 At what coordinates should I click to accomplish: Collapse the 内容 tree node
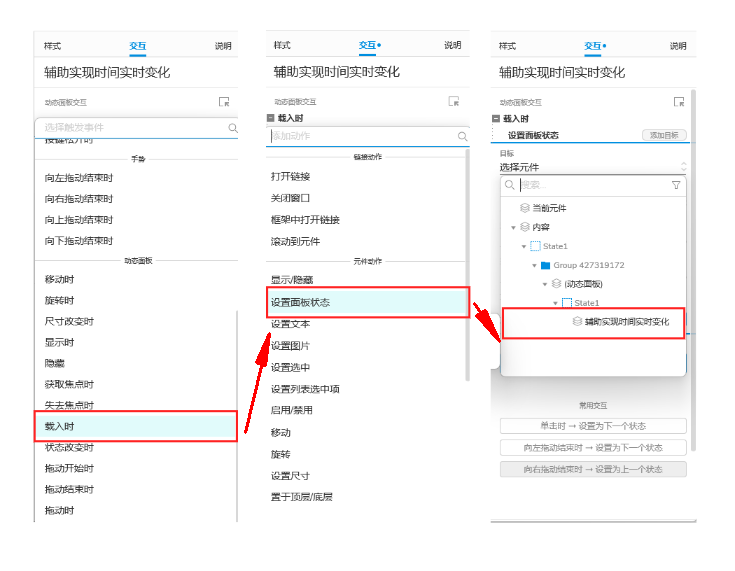513,228
